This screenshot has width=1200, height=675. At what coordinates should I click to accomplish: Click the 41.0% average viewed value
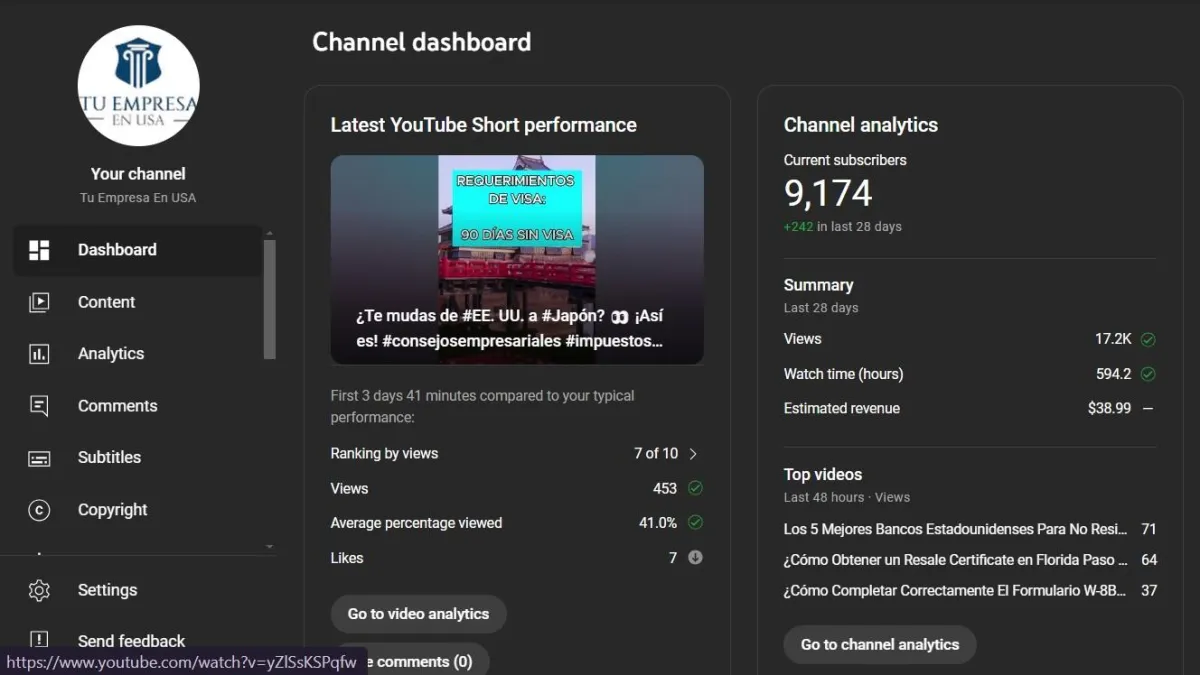(658, 523)
